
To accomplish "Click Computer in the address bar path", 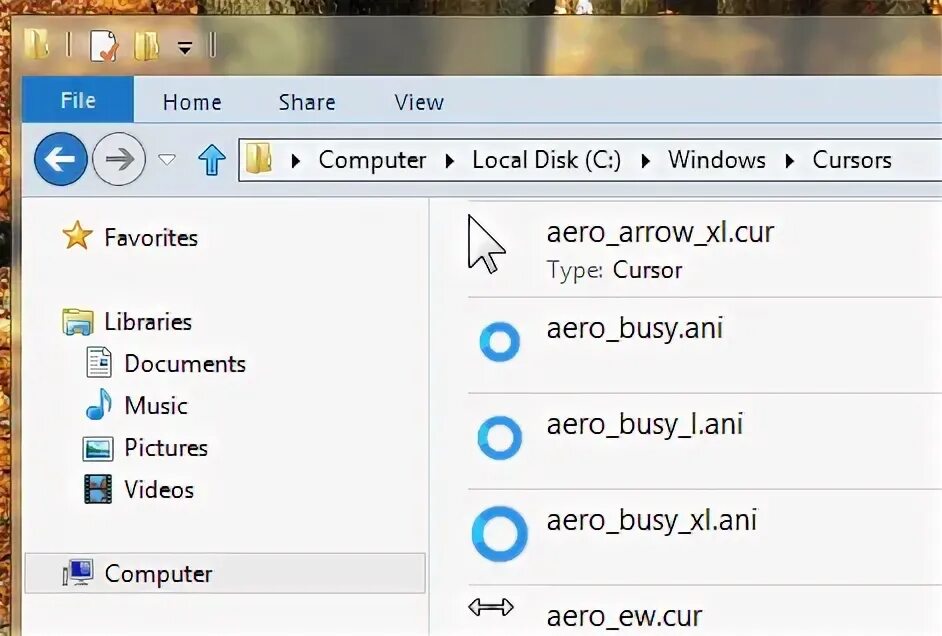I will [372, 160].
